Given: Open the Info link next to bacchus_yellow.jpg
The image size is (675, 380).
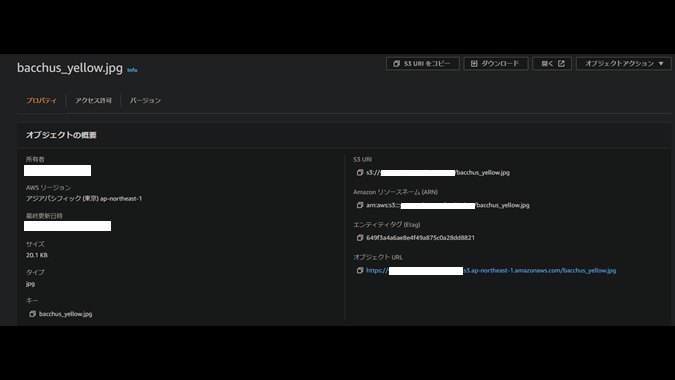Looking at the screenshot, I should point(132,70).
